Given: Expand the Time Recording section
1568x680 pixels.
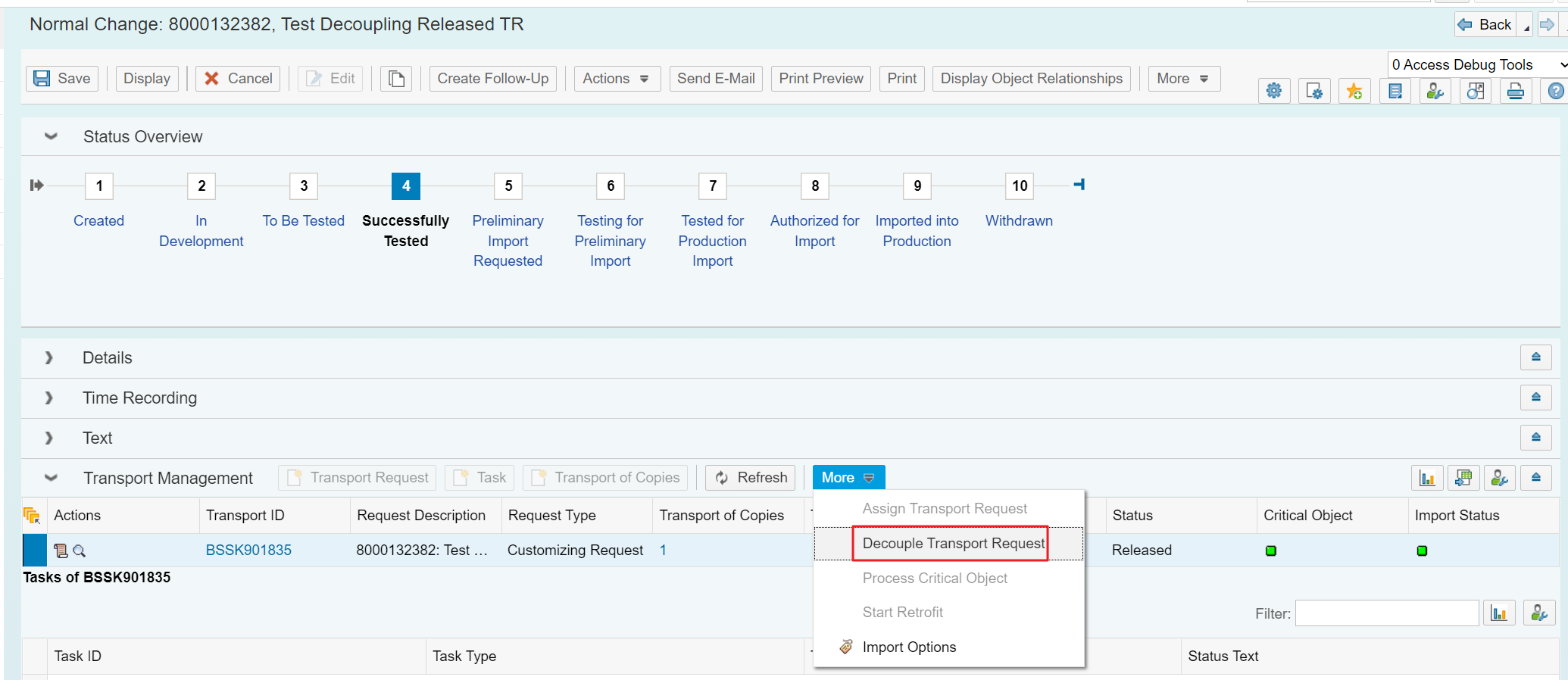Looking at the screenshot, I should click(49, 398).
